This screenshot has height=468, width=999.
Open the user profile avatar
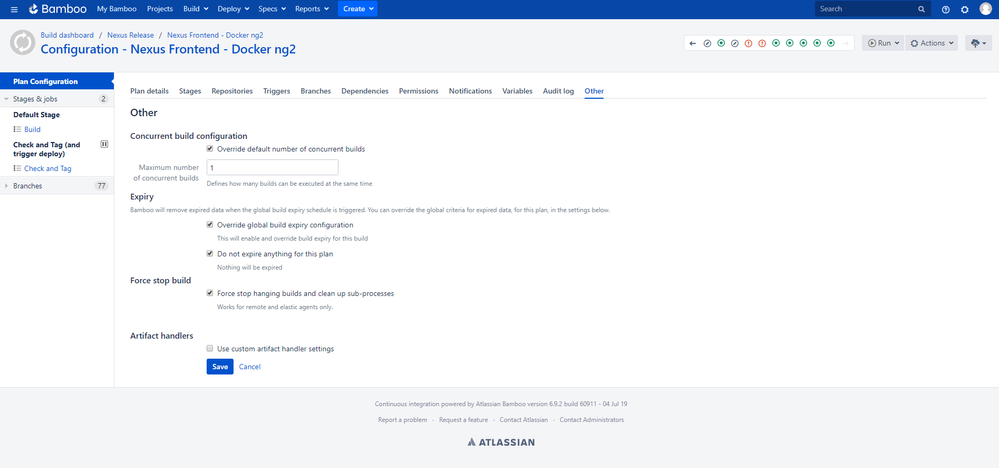986,9
